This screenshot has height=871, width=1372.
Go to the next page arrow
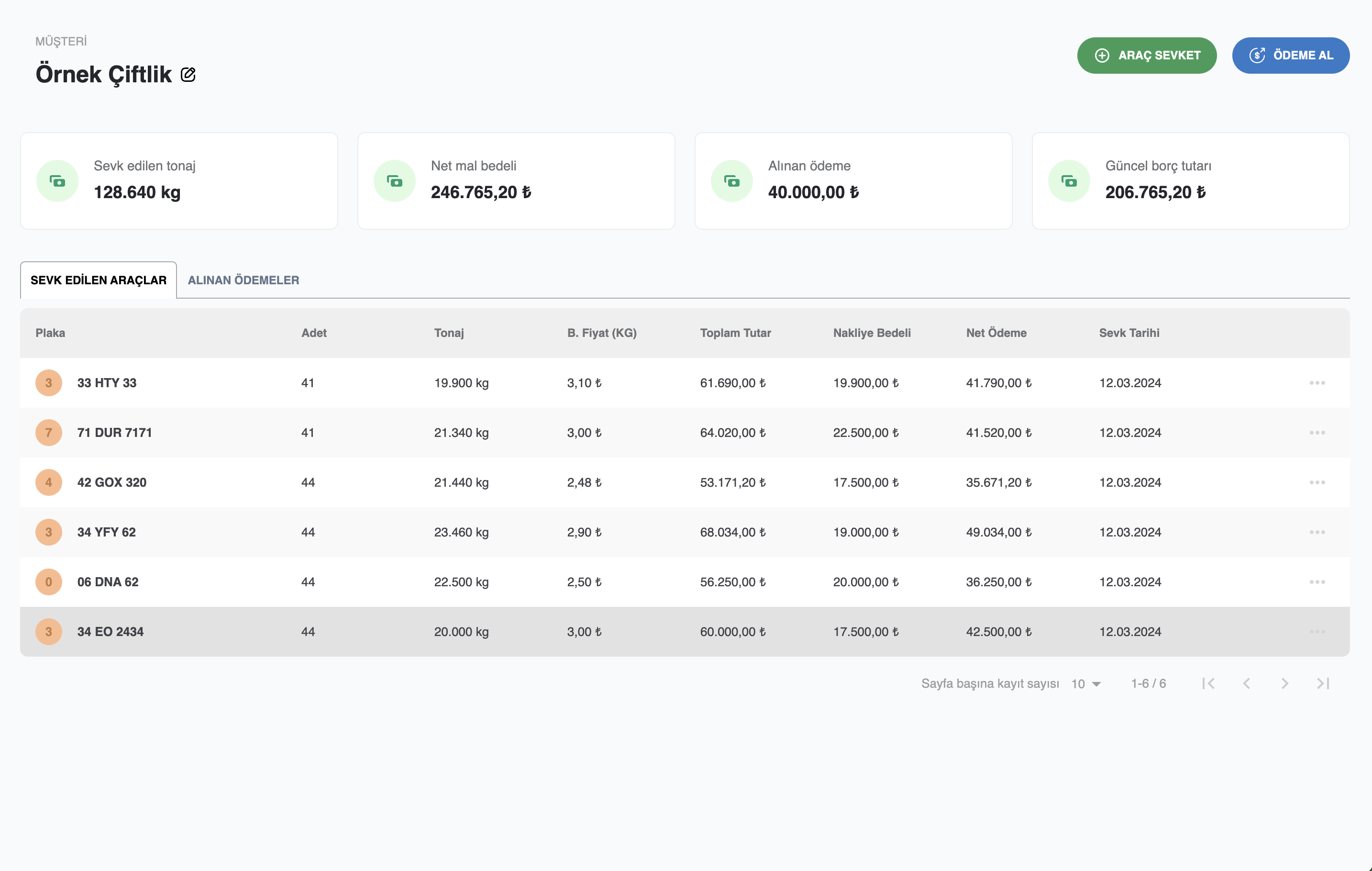1285,683
